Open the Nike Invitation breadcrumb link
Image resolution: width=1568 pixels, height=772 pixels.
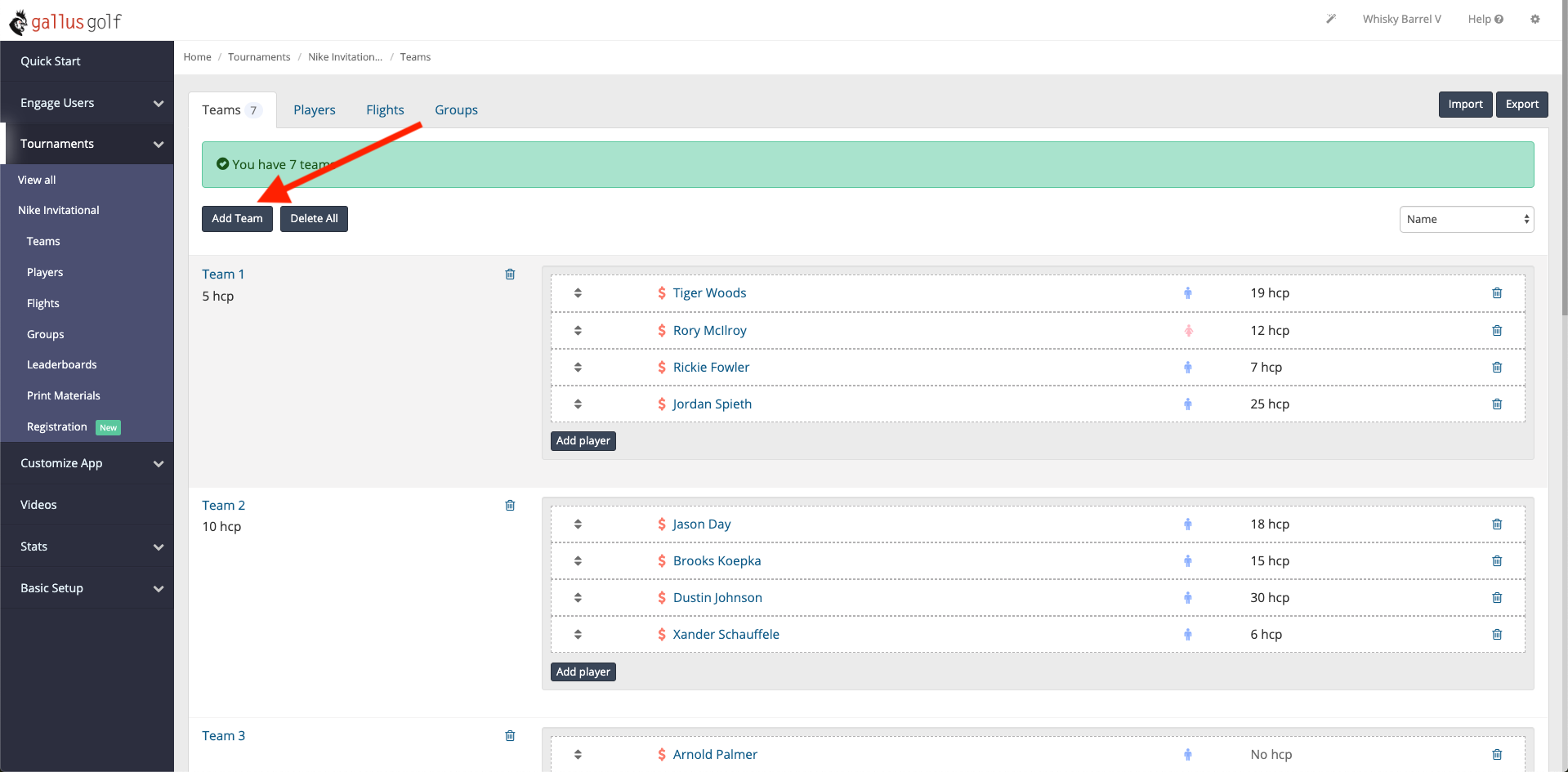click(x=345, y=57)
